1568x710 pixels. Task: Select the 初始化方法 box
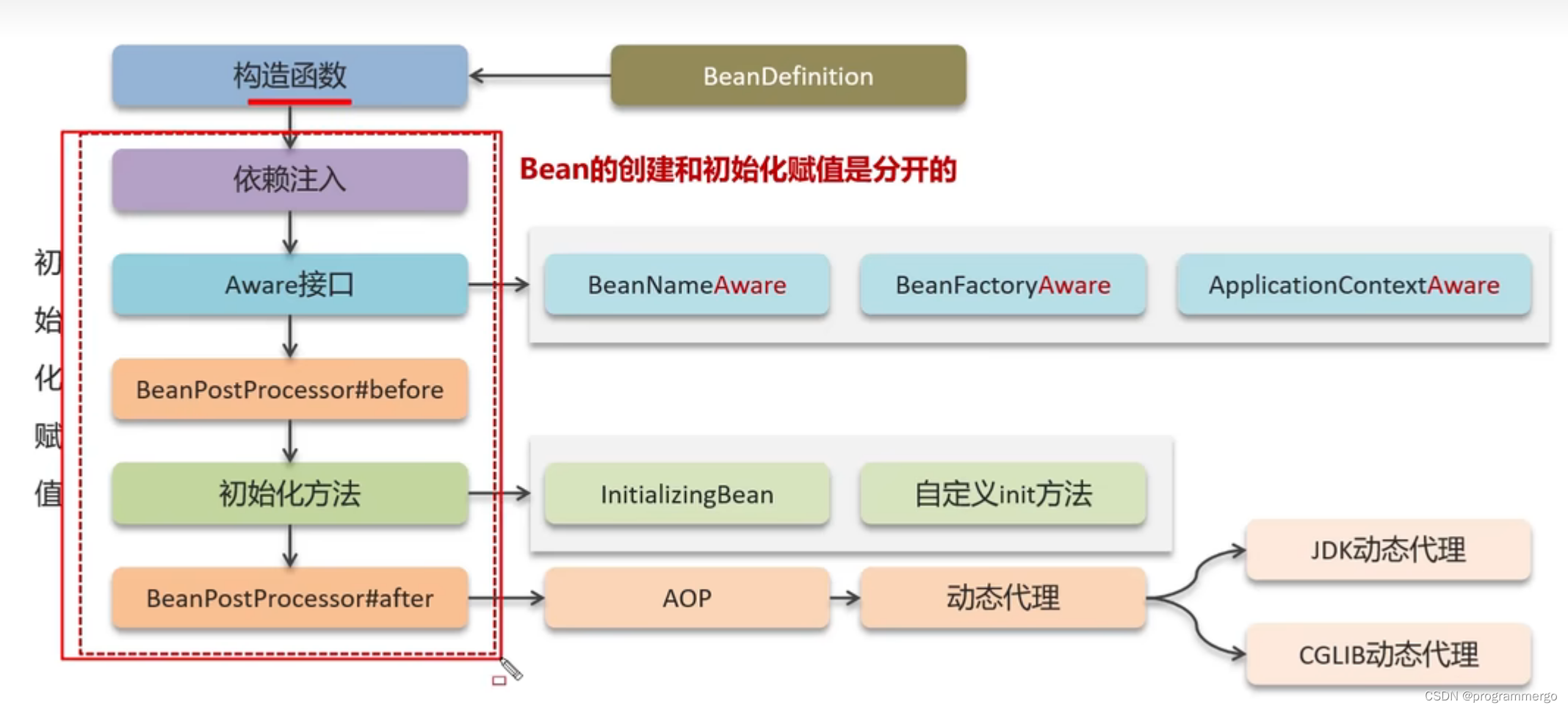290,493
